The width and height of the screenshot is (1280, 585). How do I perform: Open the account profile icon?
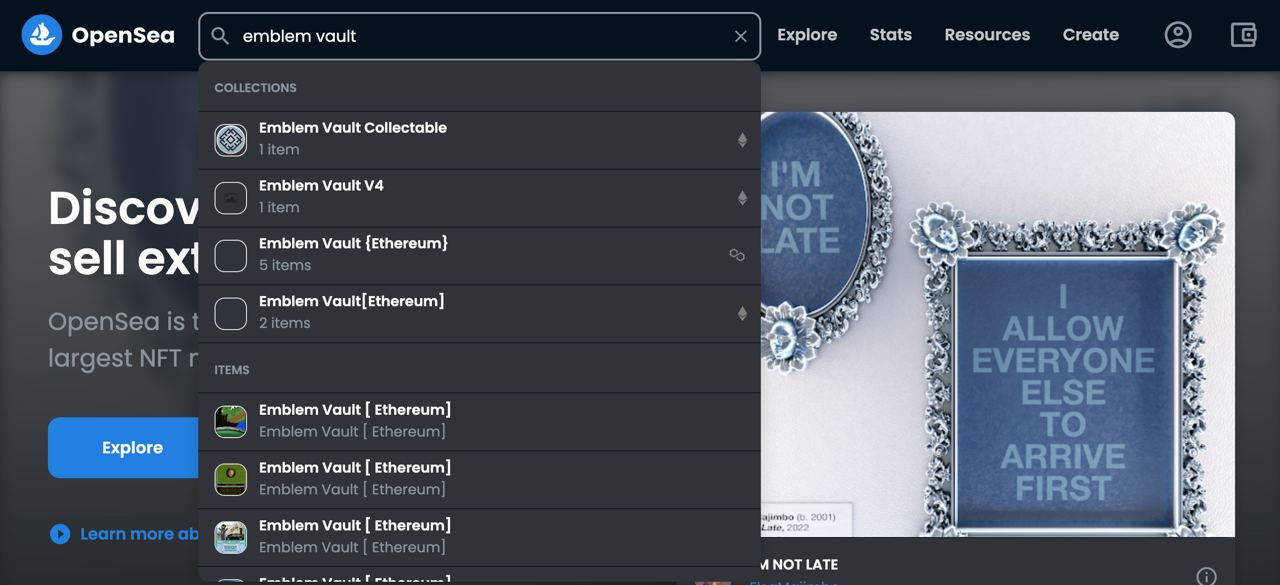coord(1178,35)
